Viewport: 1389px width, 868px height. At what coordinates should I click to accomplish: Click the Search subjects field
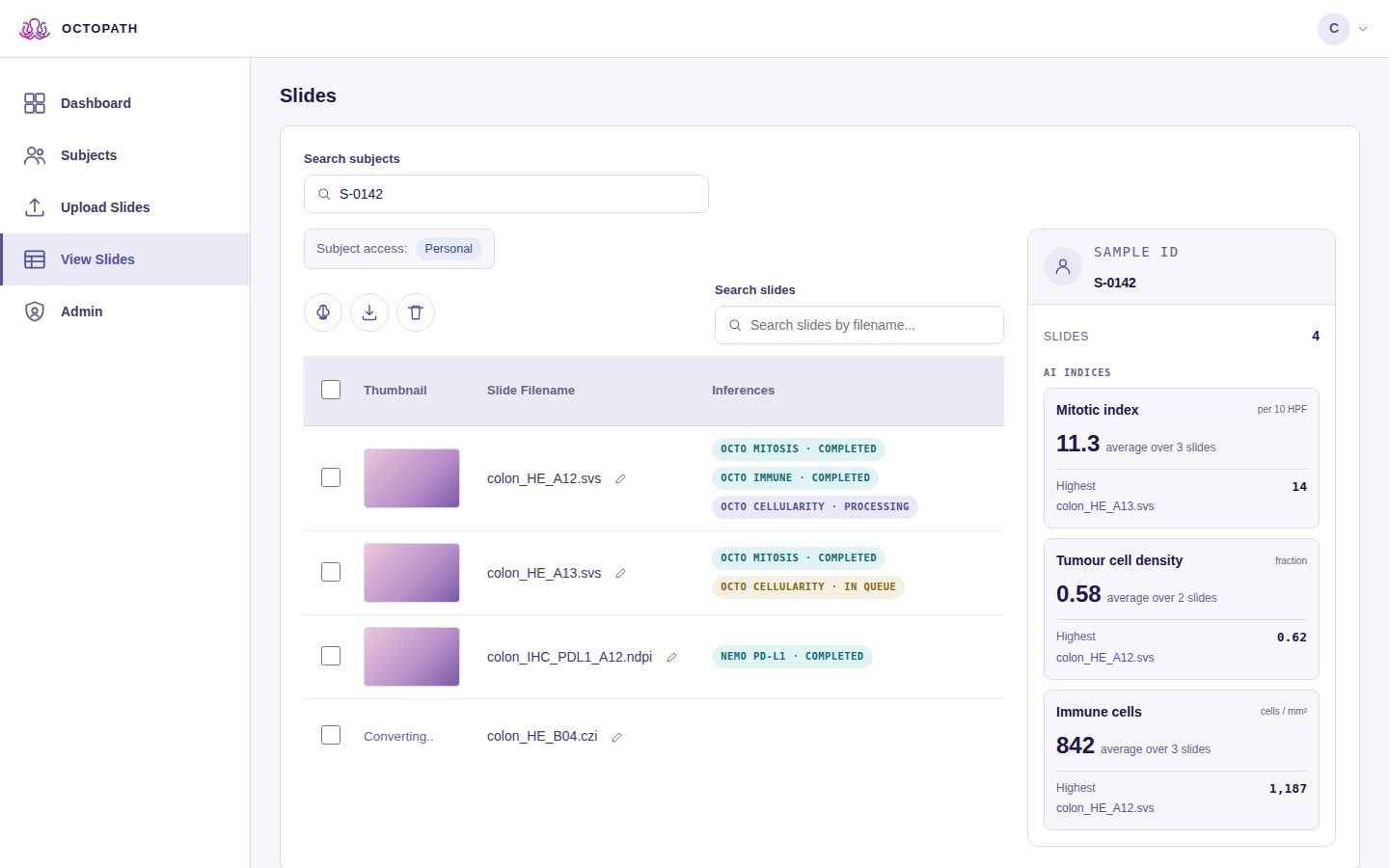click(x=506, y=194)
